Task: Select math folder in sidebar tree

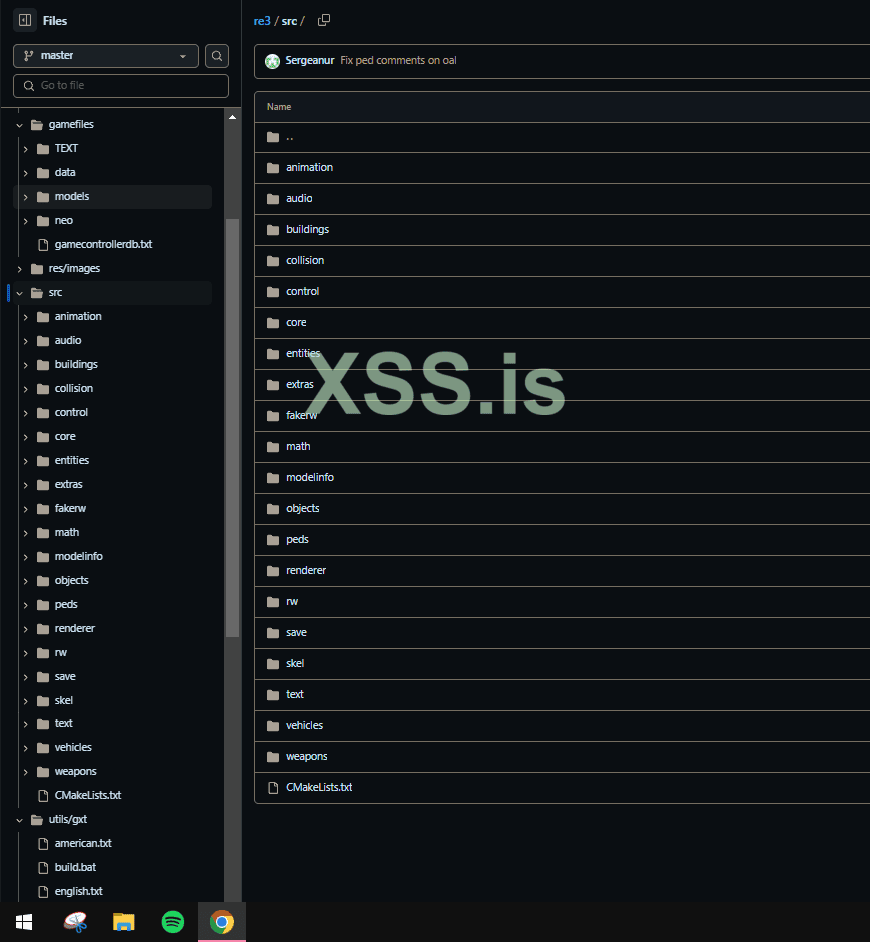Action: click(66, 533)
